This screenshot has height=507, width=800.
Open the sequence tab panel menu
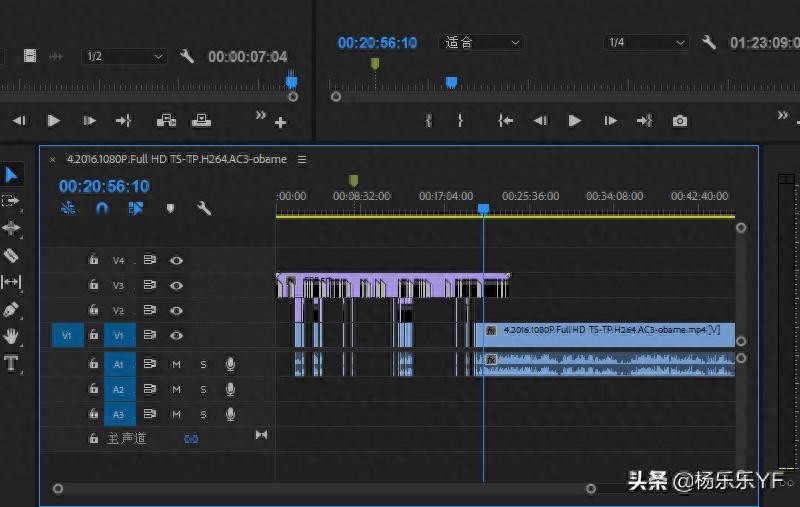coord(302,159)
